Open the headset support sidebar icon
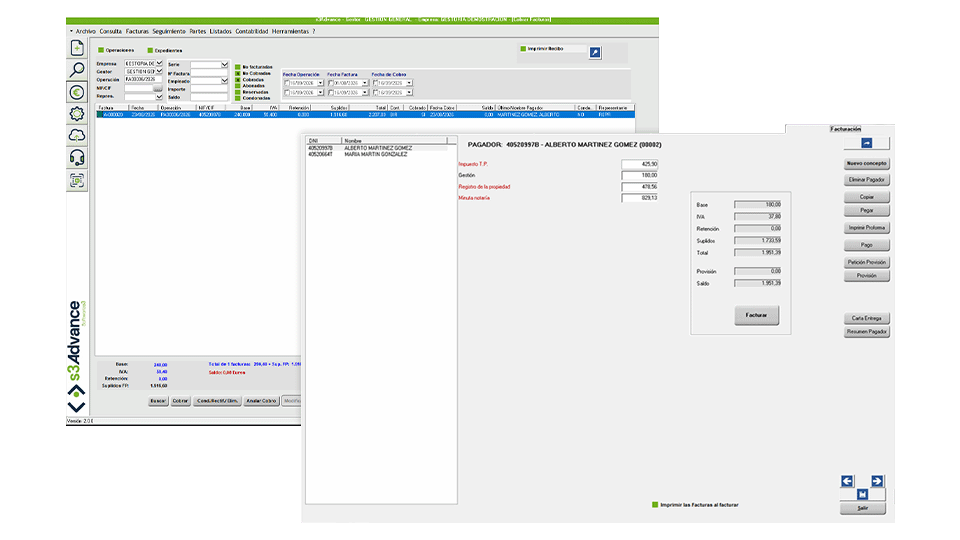 (77, 158)
